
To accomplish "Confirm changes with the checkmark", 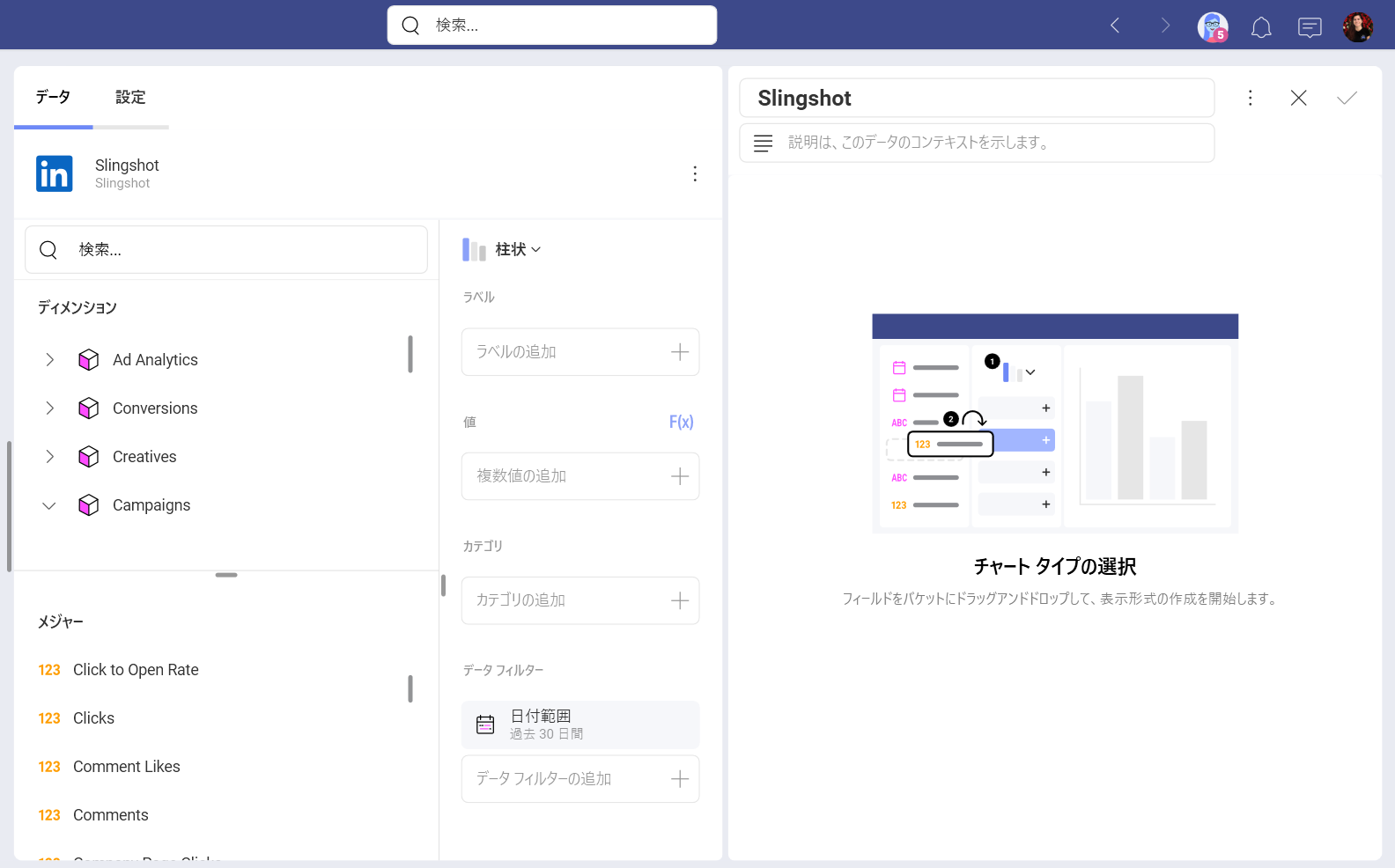I will pos(1347,98).
